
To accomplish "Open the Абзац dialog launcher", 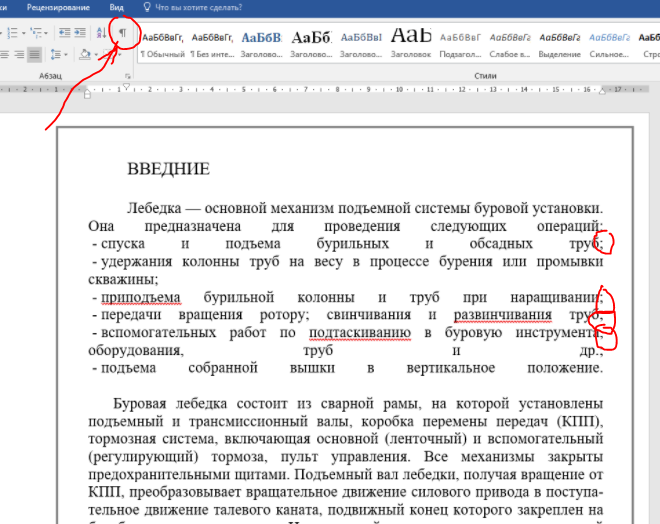I will 129,76.
